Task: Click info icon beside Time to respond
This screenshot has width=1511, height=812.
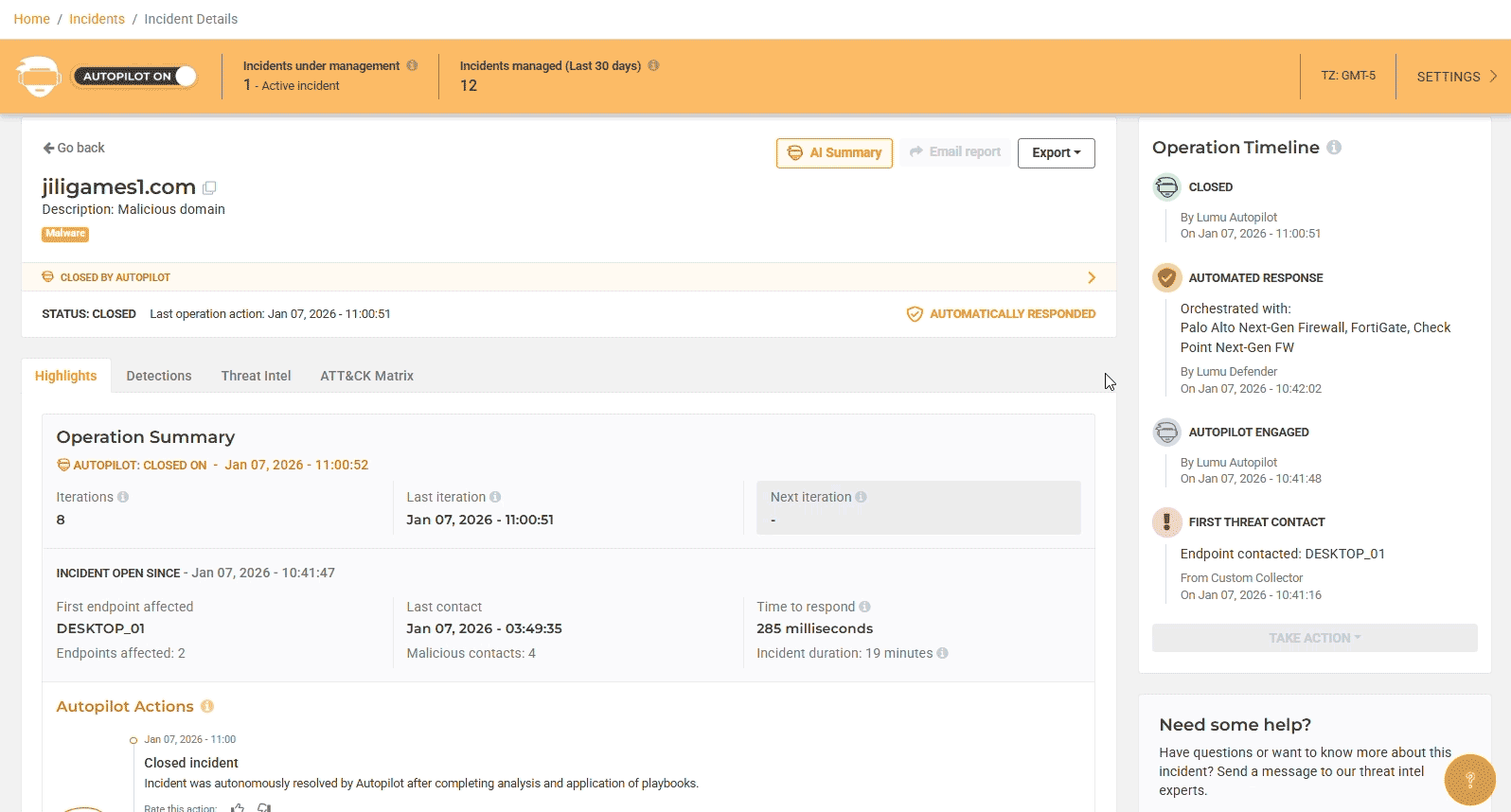Action: click(864, 607)
